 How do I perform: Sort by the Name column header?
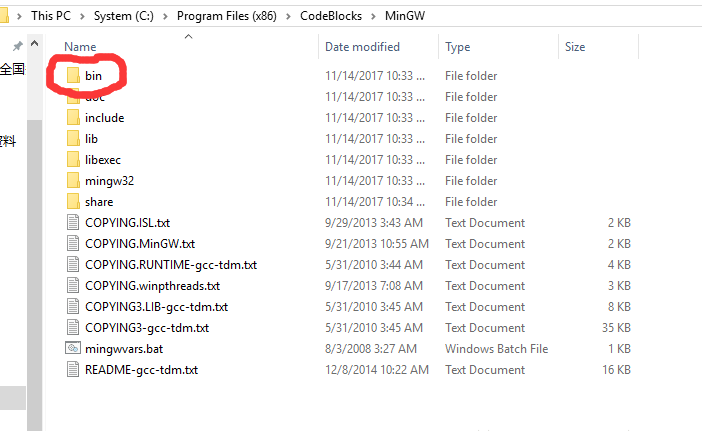pos(80,47)
